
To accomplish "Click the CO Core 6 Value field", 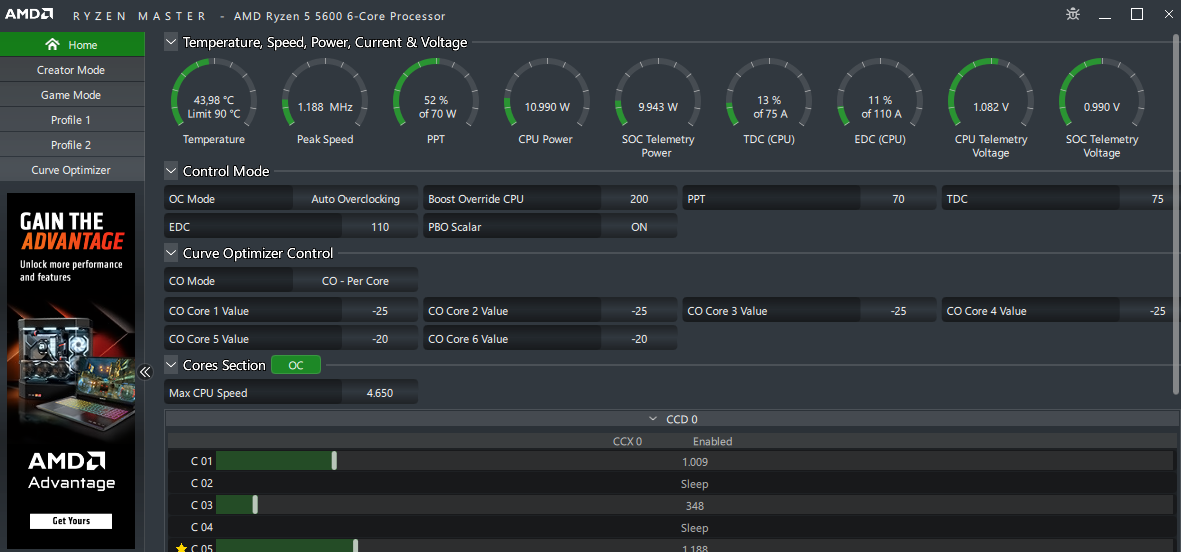I will (x=550, y=338).
